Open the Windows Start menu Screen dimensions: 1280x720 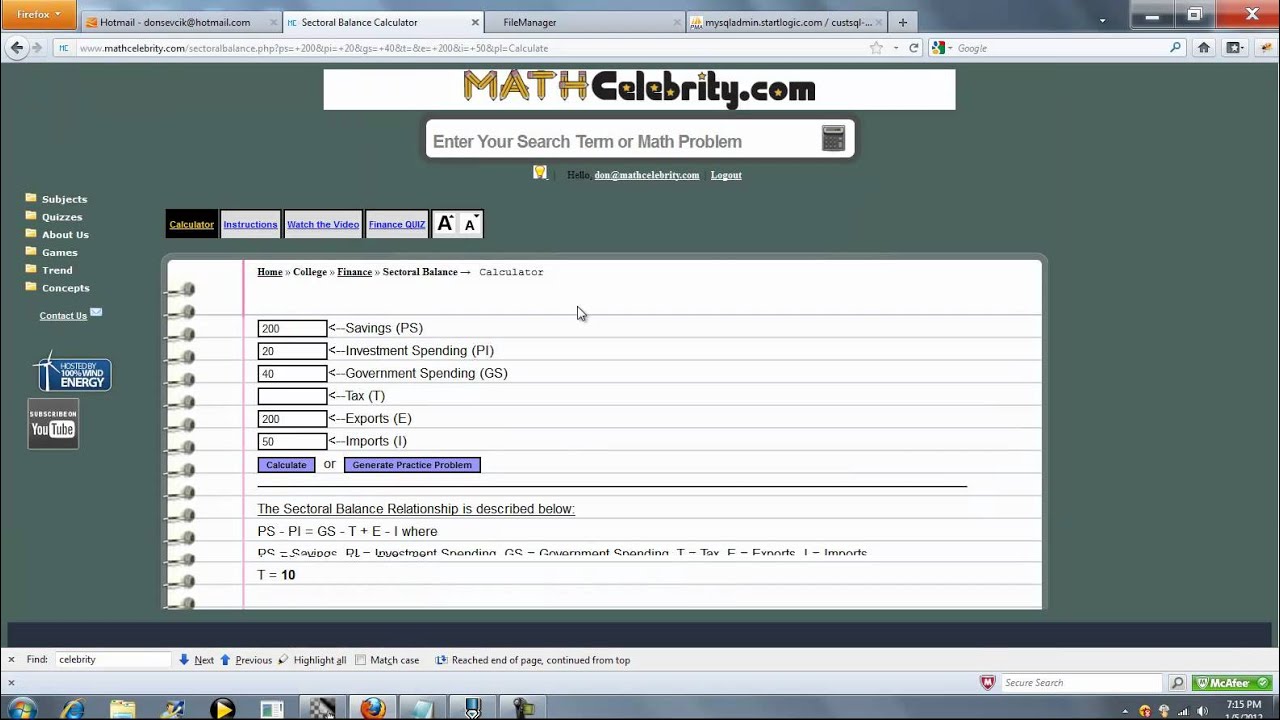22,709
